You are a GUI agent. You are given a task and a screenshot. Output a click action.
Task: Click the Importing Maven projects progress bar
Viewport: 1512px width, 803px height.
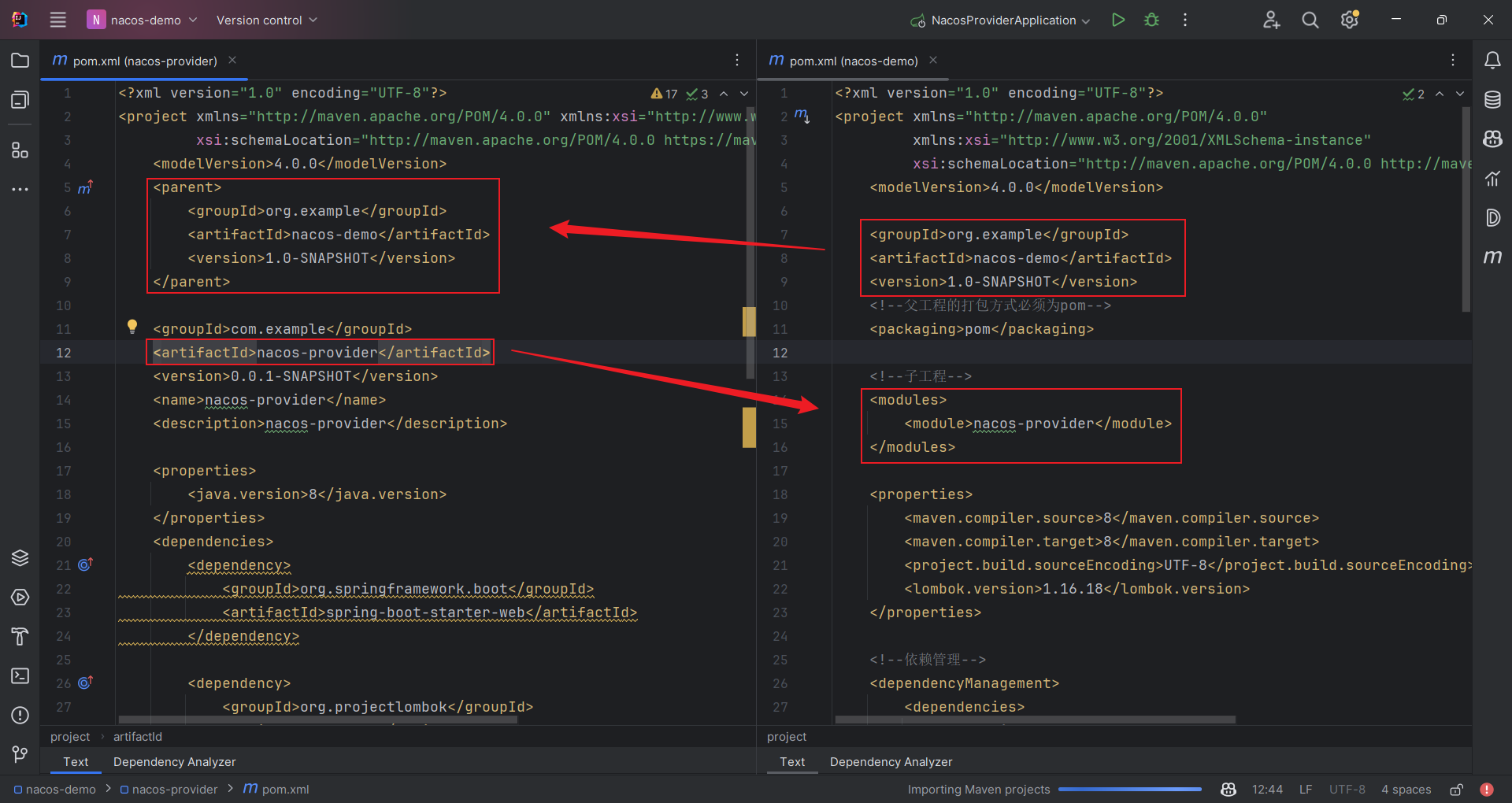[1129, 789]
